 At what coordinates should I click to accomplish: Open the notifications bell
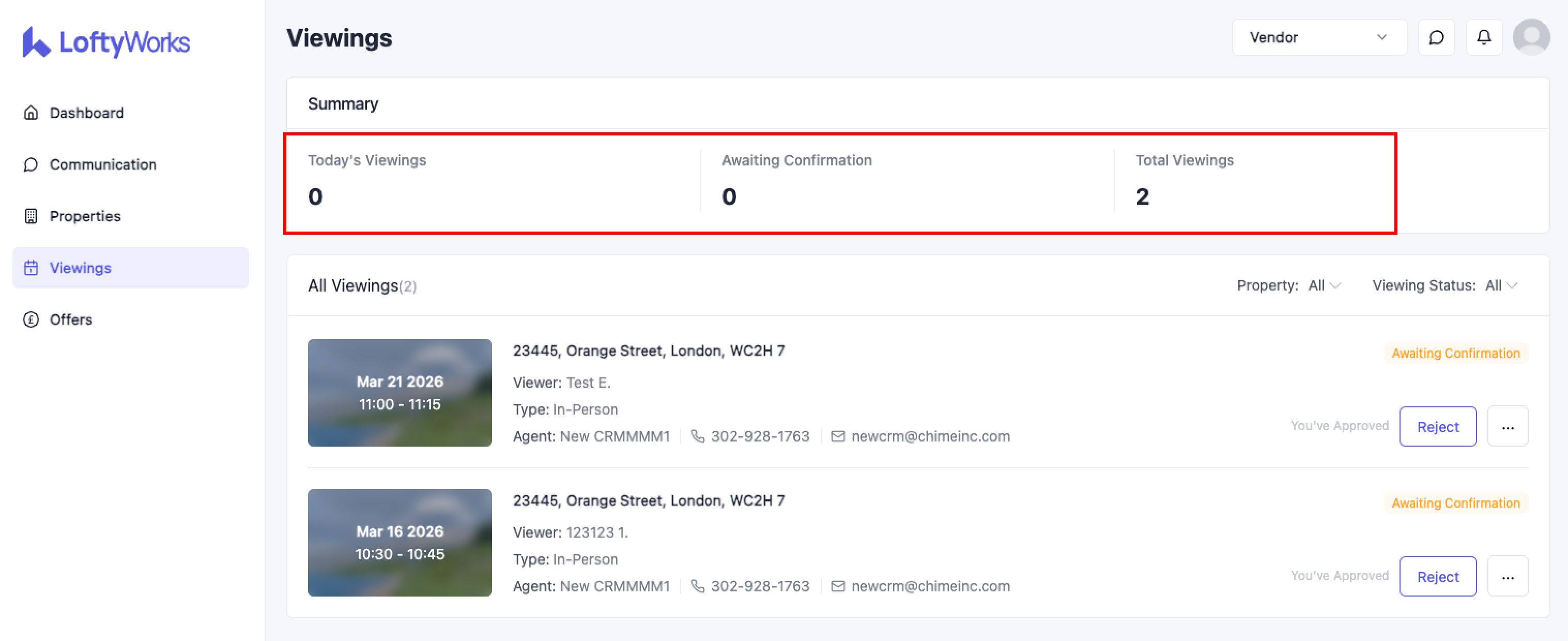pos(1484,38)
